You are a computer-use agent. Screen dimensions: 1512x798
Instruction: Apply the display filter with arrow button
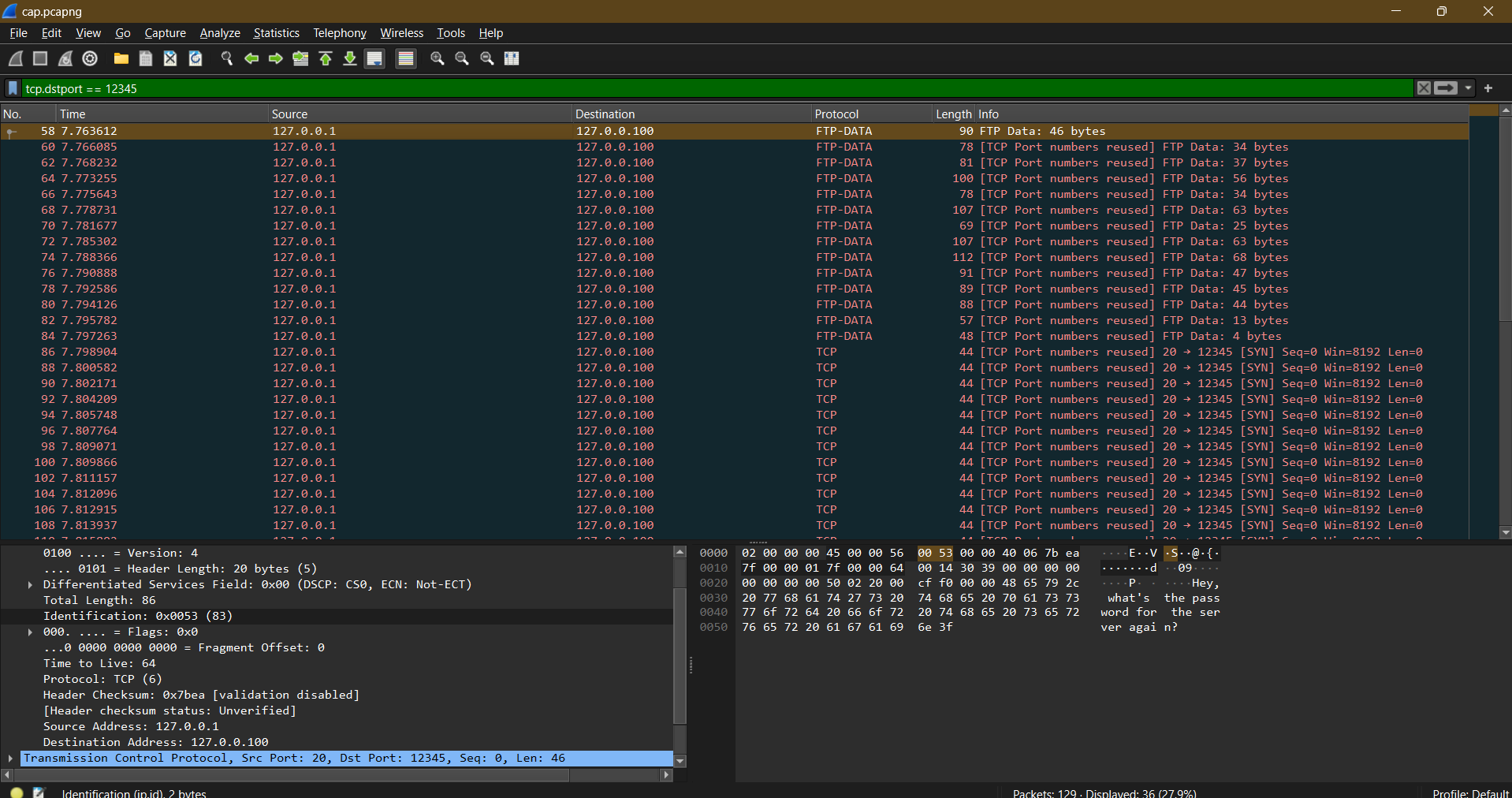click(1446, 88)
